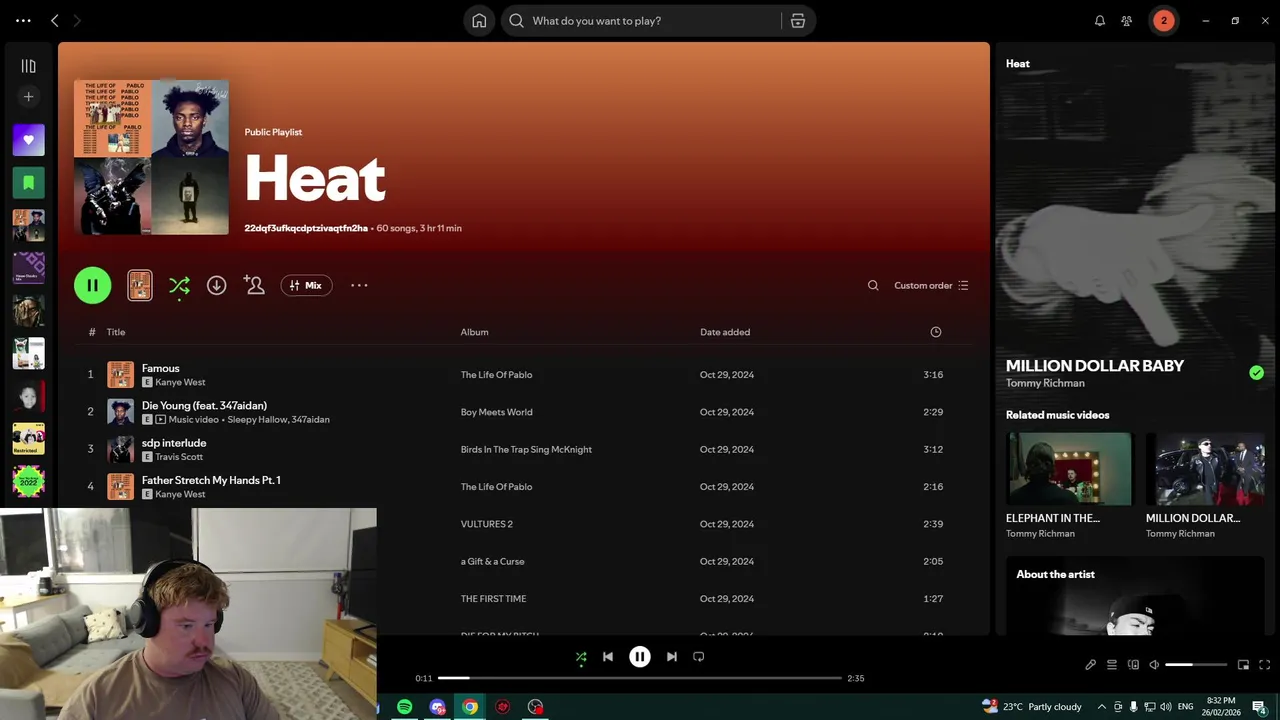This screenshot has height=720, width=1280.
Task: Sort by the Title column header
Action: 116,332
